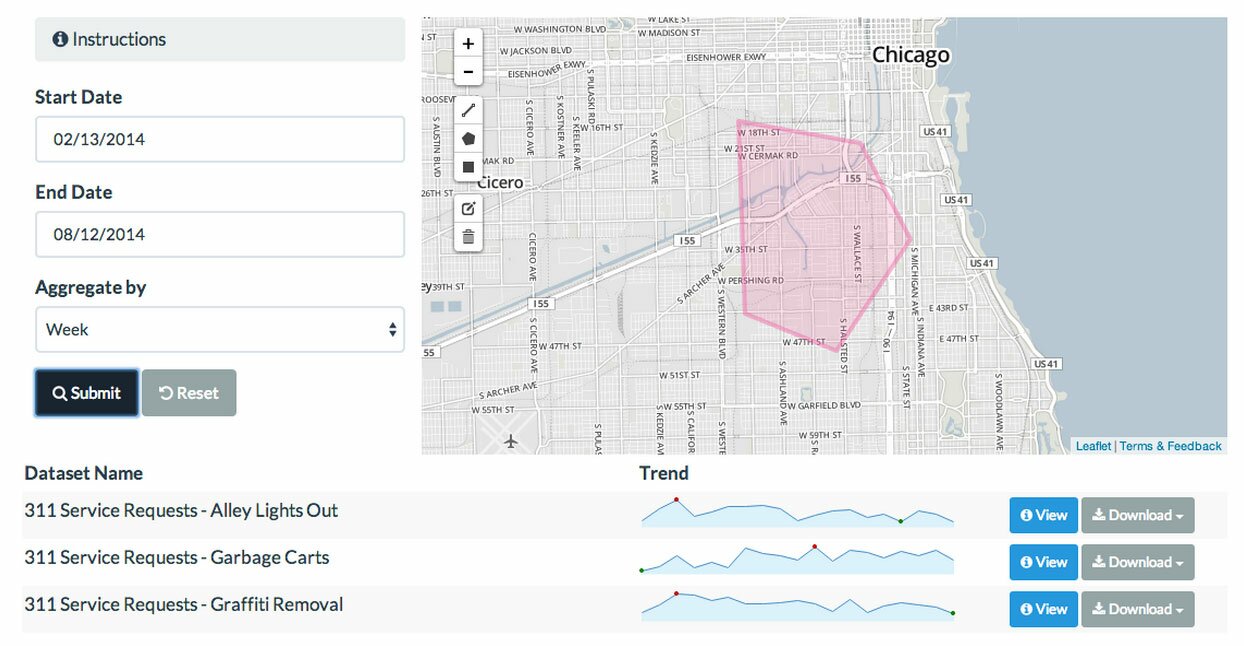The width and height of the screenshot is (1244, 646).
Task: Select the draw polygon tool
Action: pyautogui.click(x=468, y=138)
